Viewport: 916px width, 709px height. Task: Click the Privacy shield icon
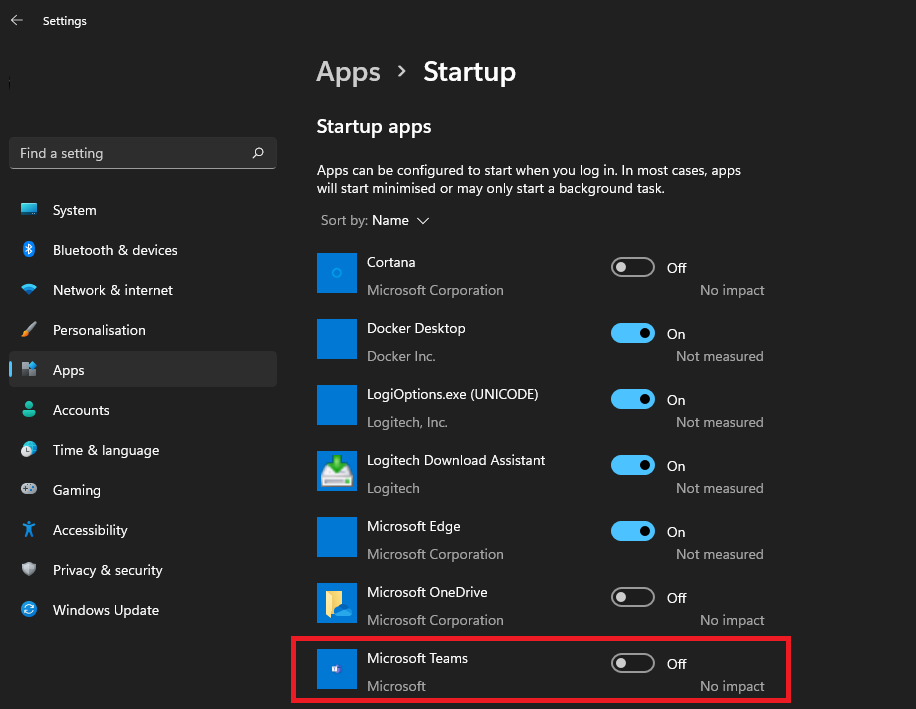[29, 569]
